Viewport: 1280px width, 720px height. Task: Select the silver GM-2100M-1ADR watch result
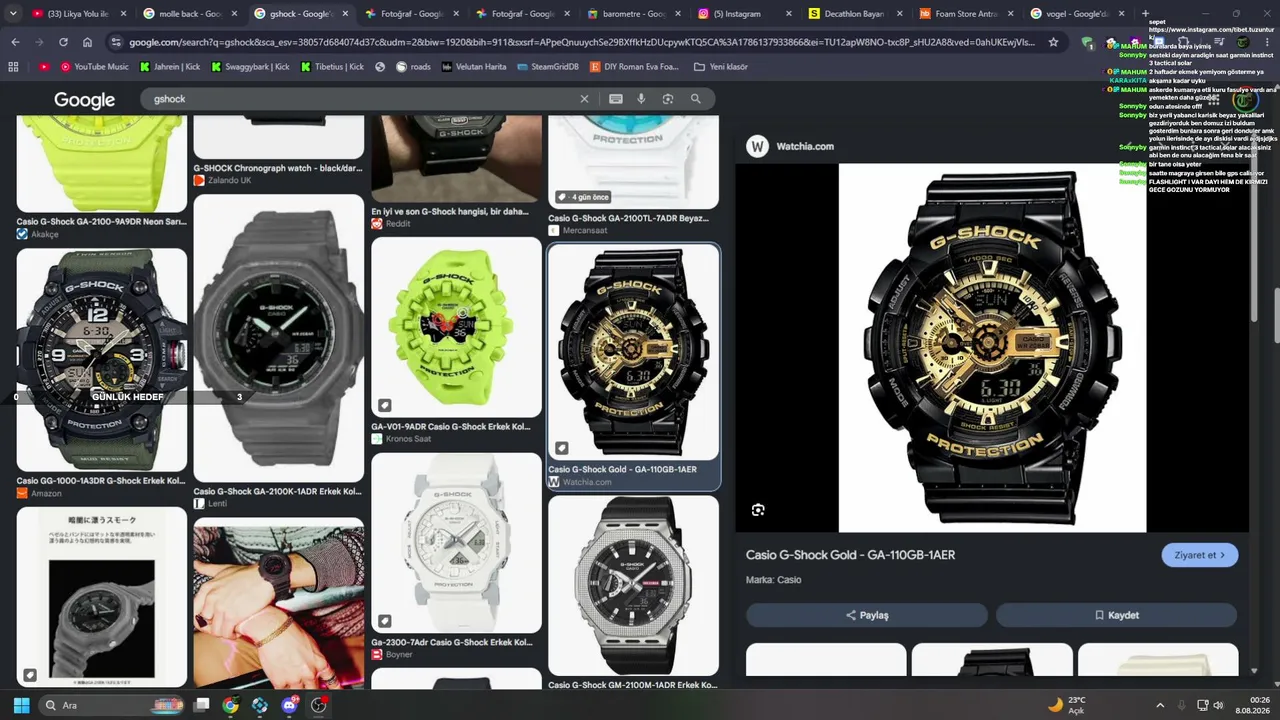(x=633, y=585)
